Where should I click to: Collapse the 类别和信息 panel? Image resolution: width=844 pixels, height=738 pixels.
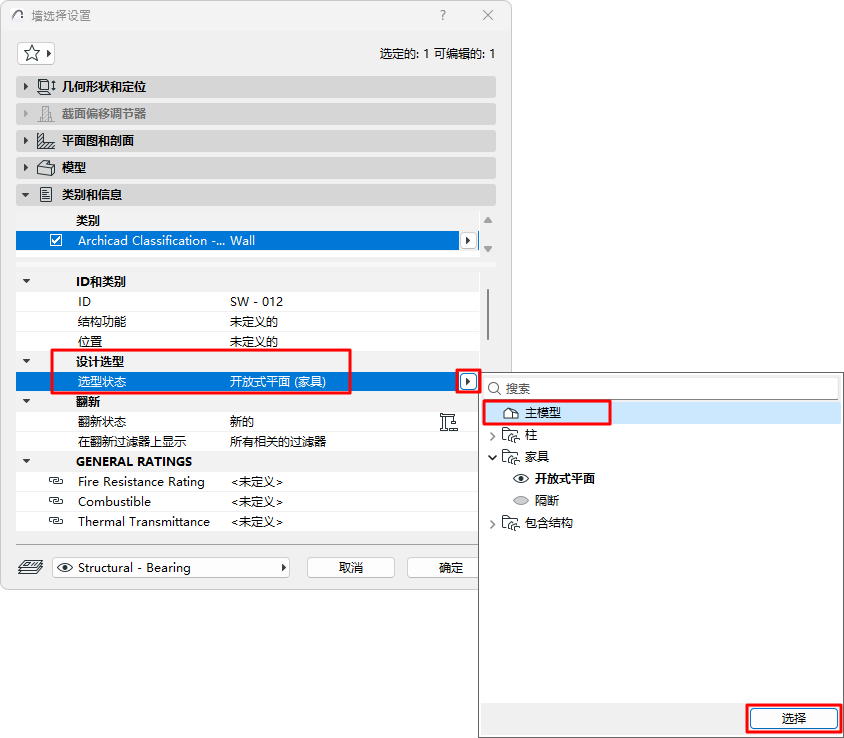pyautogui.click(x=25, y=195)
